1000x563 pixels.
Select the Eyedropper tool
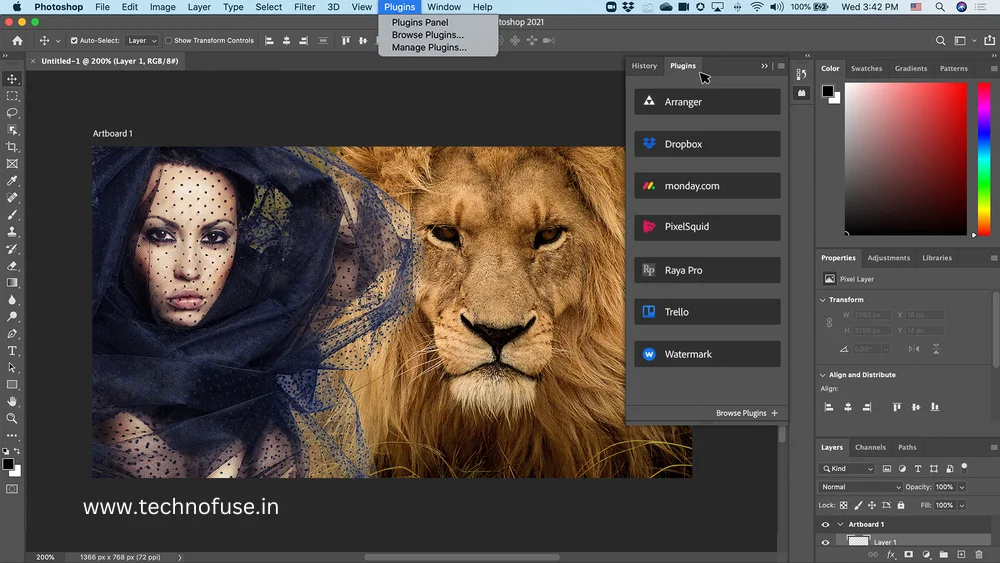click(x=12, y=181)
